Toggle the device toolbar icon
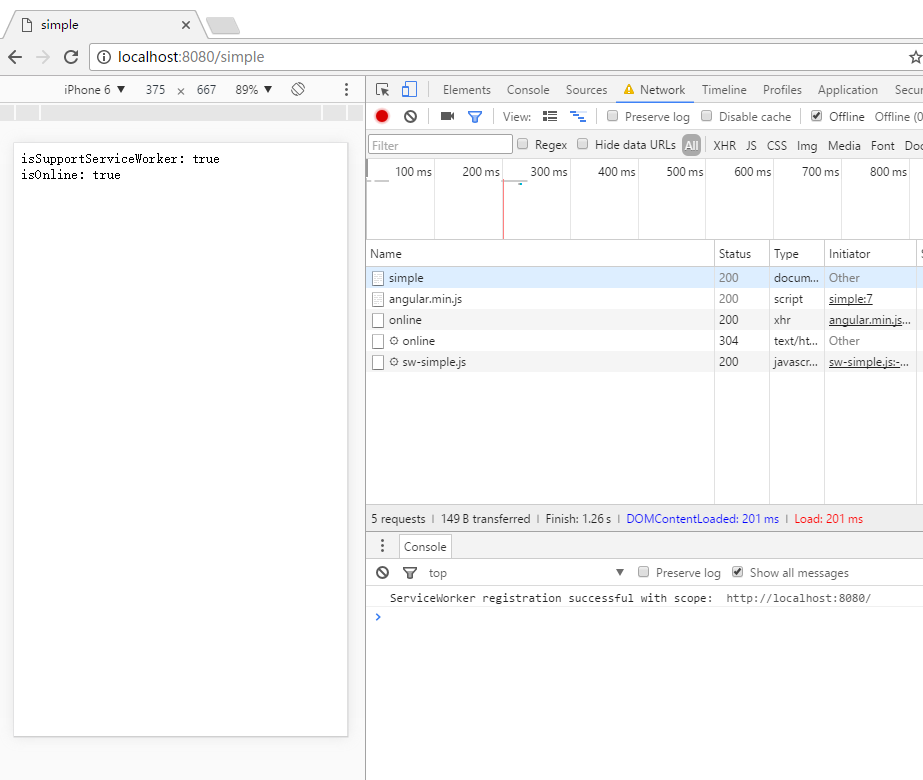 tap(409, 89)
